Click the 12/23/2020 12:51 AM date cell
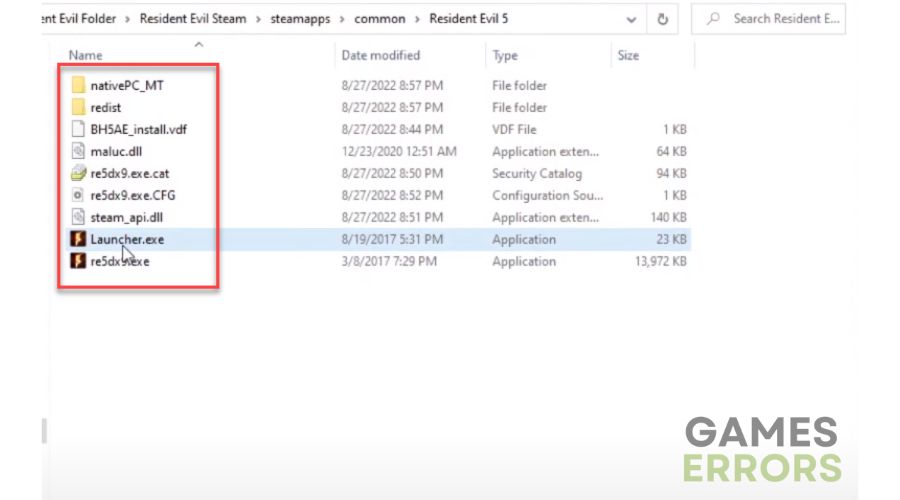The image size is (900, 500). click(x=399, y=152)
